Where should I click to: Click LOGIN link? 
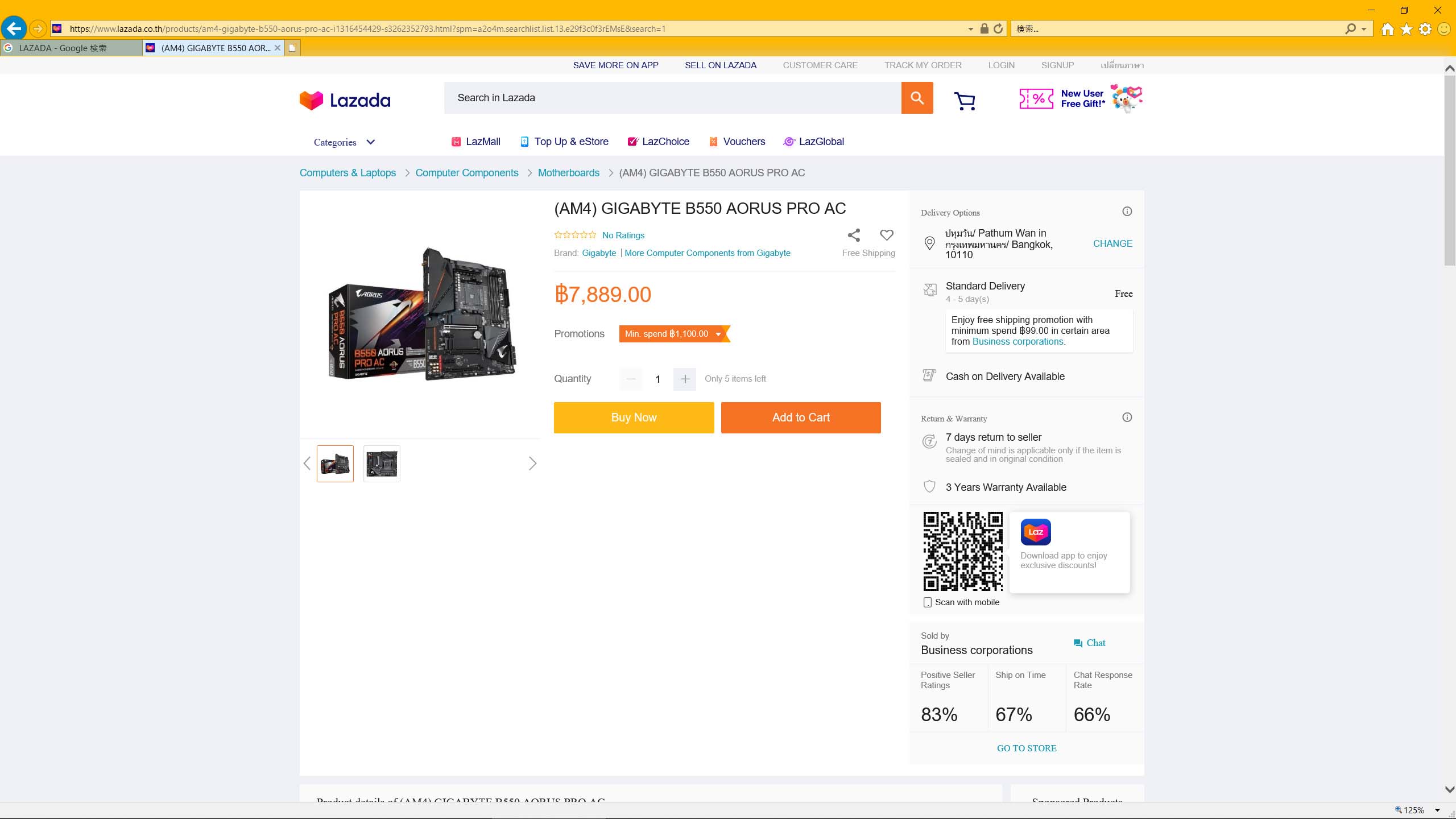pyautogui.click(x=1001, y=65)
